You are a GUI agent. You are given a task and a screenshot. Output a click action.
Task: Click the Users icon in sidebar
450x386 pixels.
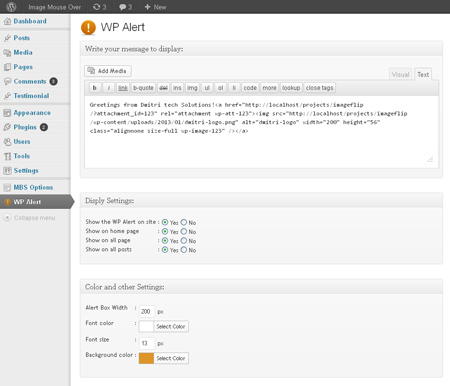pos(7,142)
